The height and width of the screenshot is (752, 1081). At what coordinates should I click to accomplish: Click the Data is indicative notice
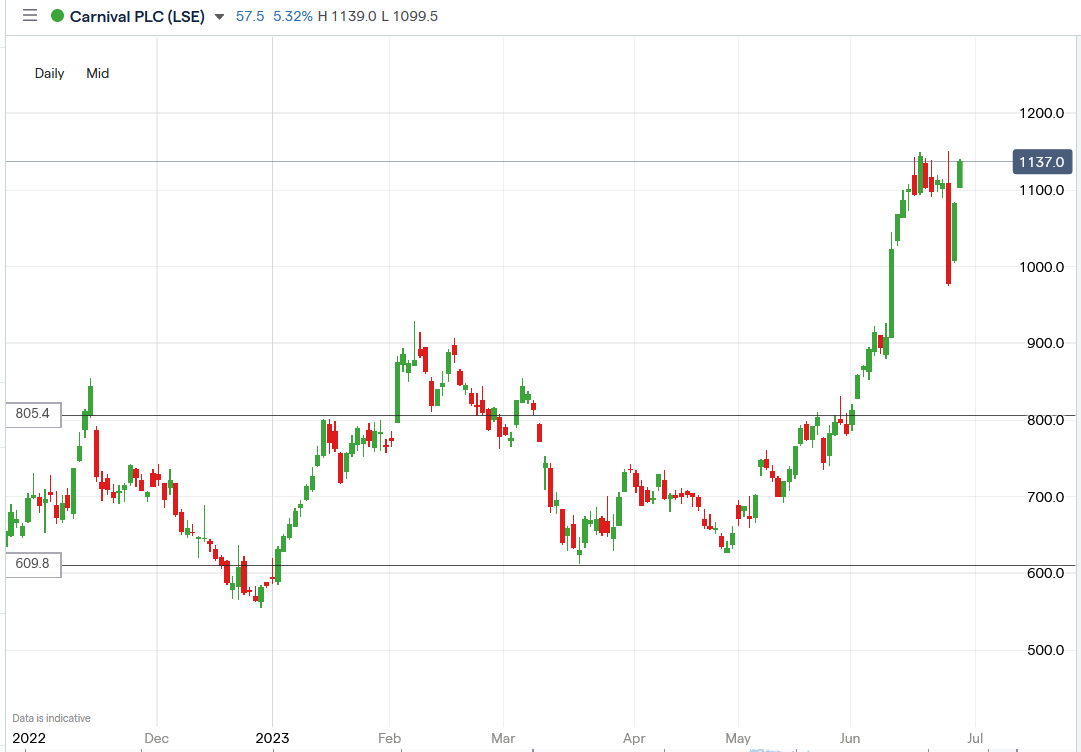[51, 718]
